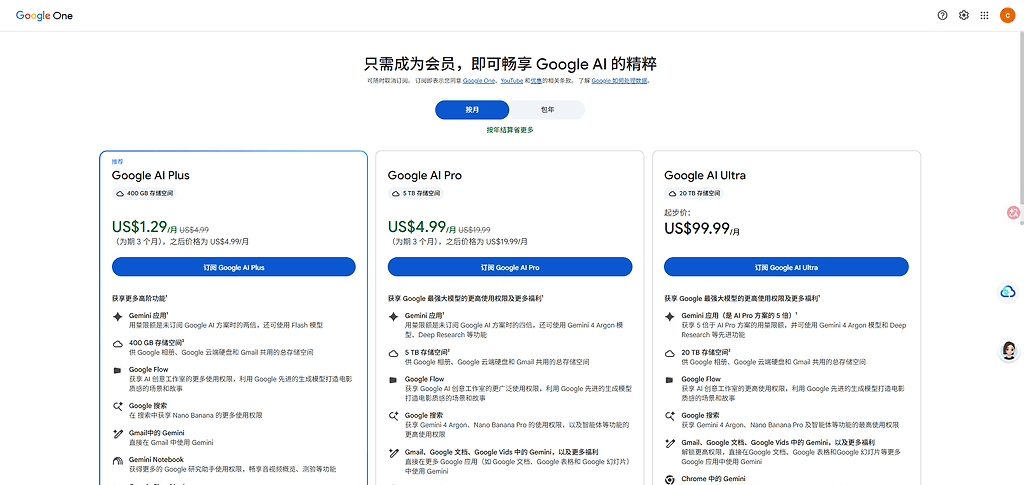Screen dimensions: 1024x485
Task: Click cloud icon beside 5 TB 存储空间 feature
Action: click(x=394, y=353)
